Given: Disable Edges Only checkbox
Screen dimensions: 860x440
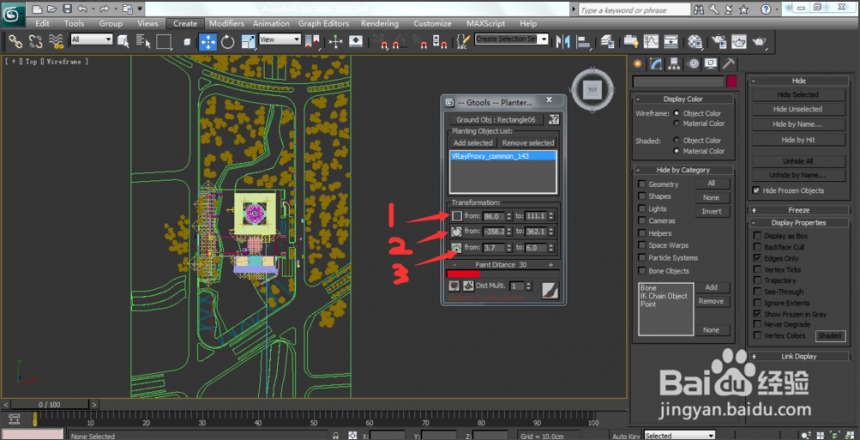Looking at the screenshot, I should 757,258.
